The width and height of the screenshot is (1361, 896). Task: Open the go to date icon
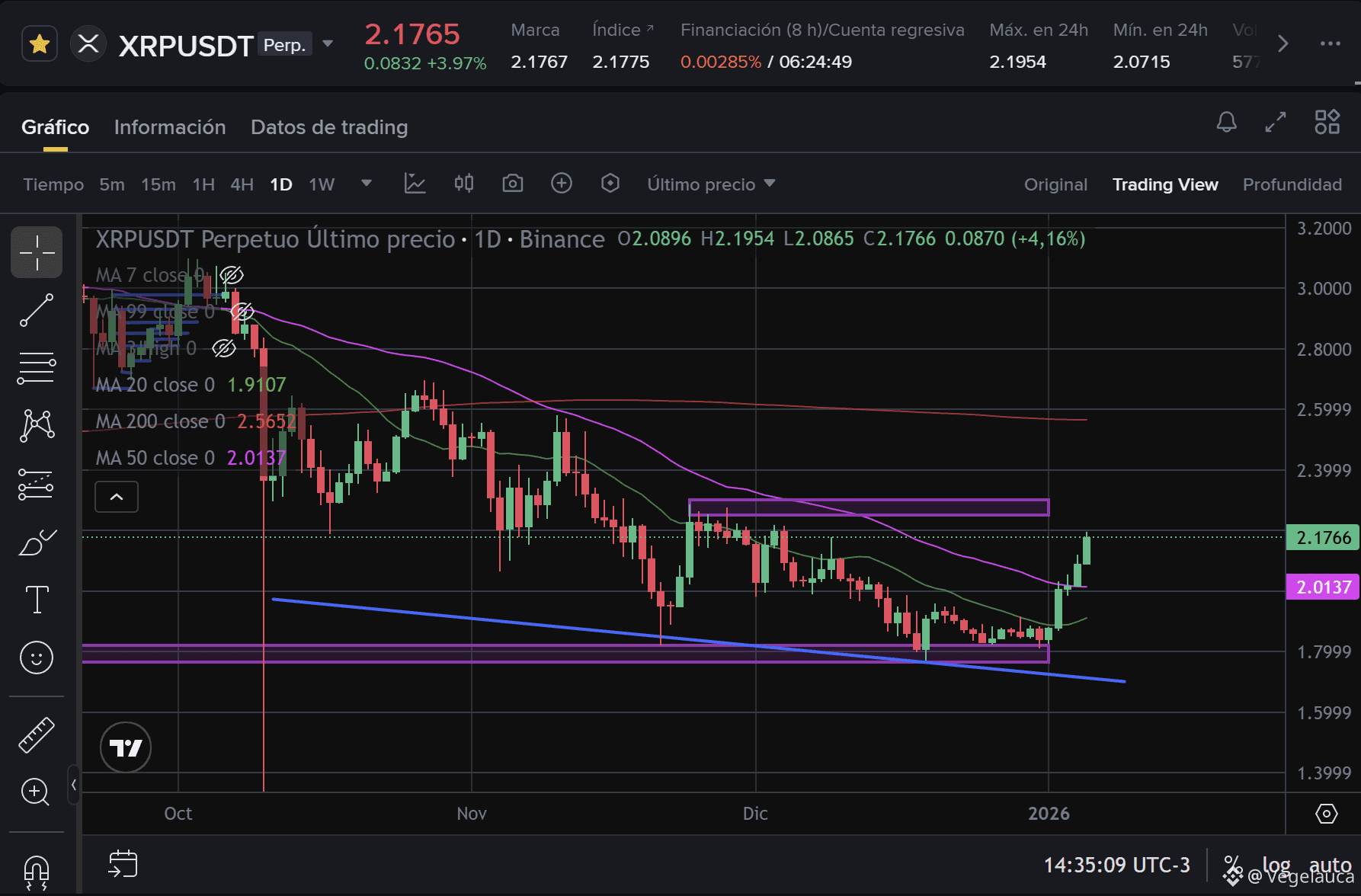click(x=123, y=865)
